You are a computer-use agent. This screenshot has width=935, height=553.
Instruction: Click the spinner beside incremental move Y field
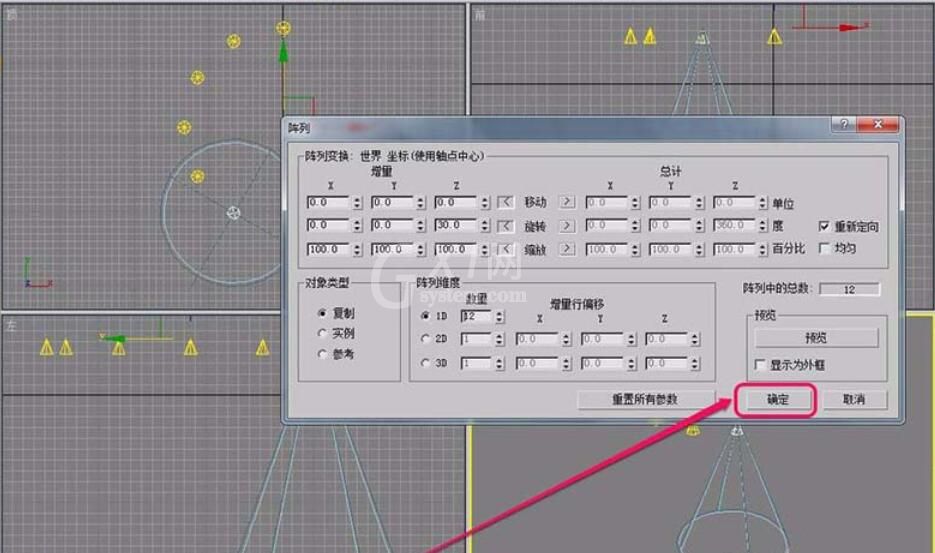pyautogui.click(x=421, y=202)
